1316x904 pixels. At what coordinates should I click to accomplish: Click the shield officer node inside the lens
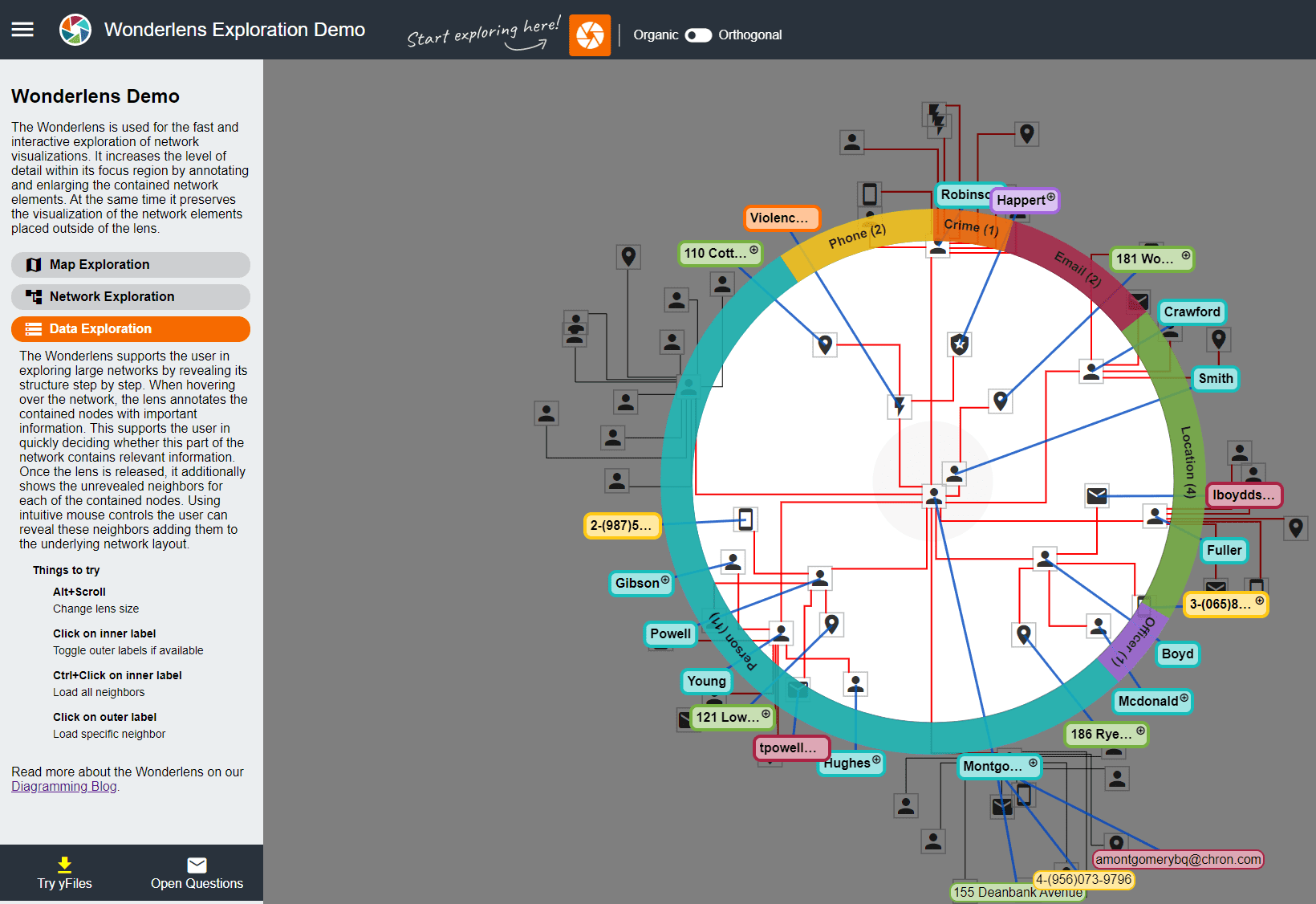pos(959,344)
